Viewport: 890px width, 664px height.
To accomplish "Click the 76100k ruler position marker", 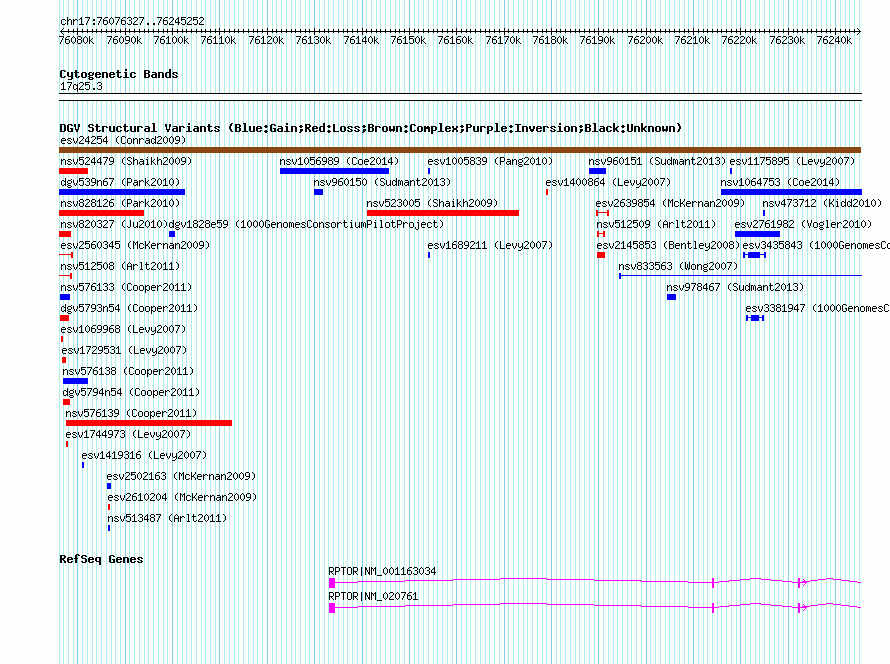I will click(x=171, y=40).
